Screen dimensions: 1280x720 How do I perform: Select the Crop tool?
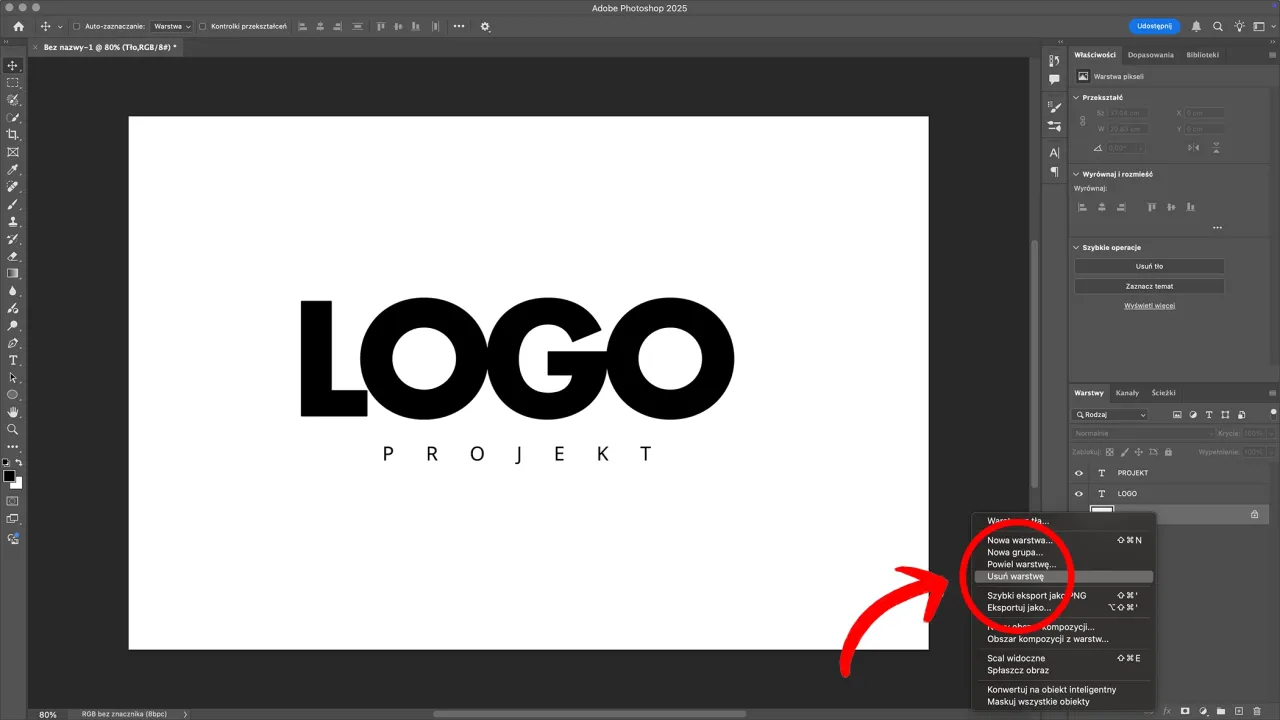click(x=13, y=135)
